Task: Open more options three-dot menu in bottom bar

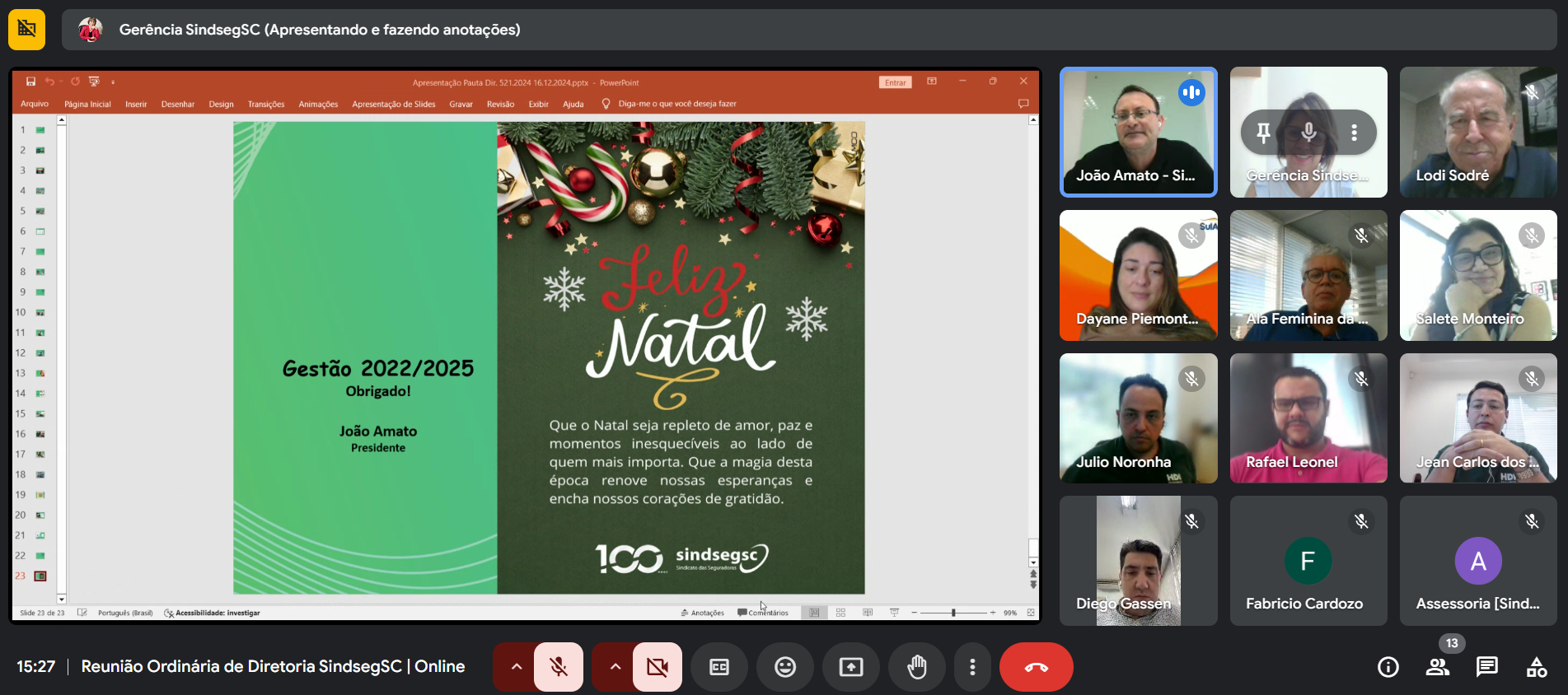Action: [x=972, y=667]
